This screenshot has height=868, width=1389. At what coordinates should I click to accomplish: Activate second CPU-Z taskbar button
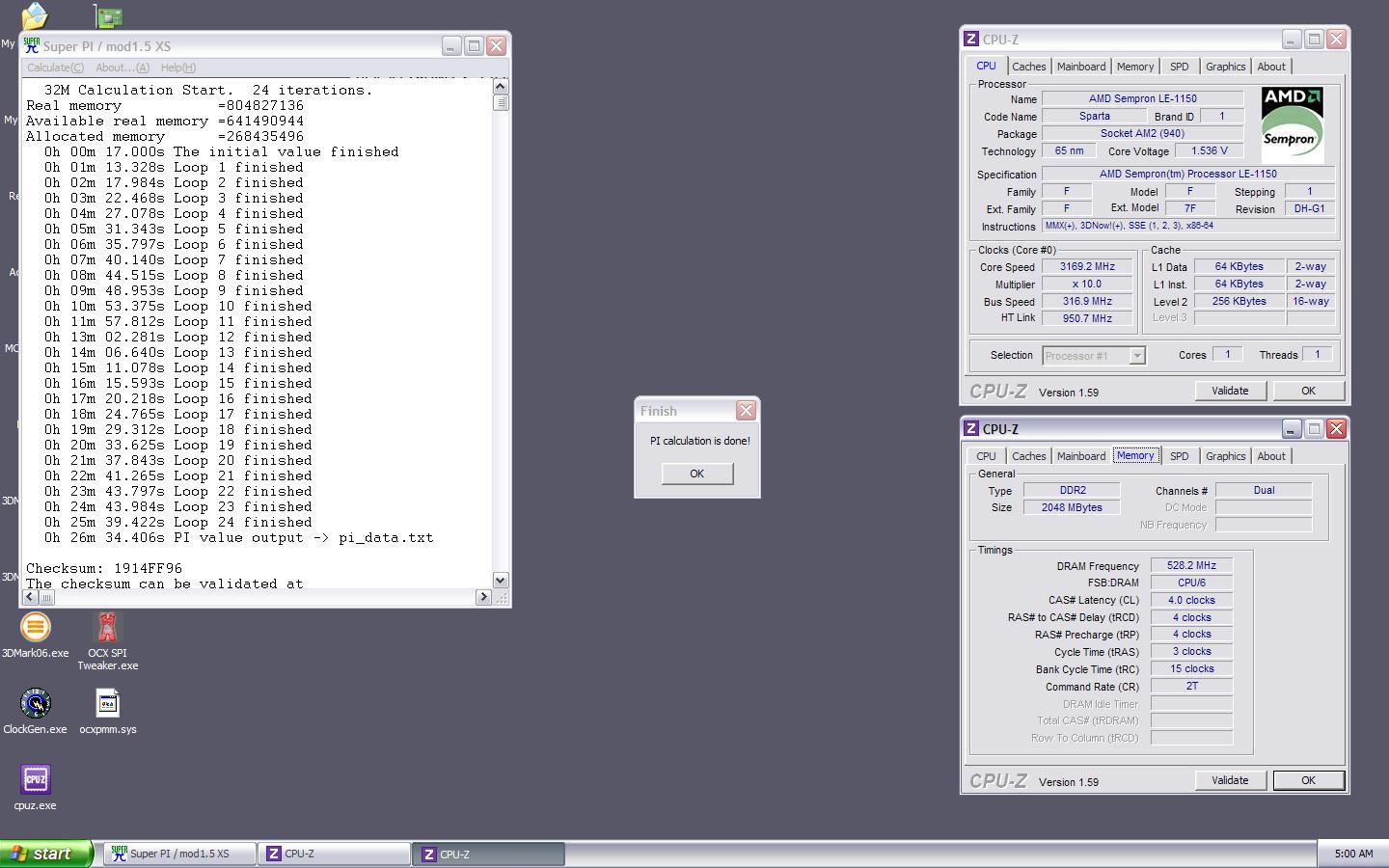coord(489,854)
